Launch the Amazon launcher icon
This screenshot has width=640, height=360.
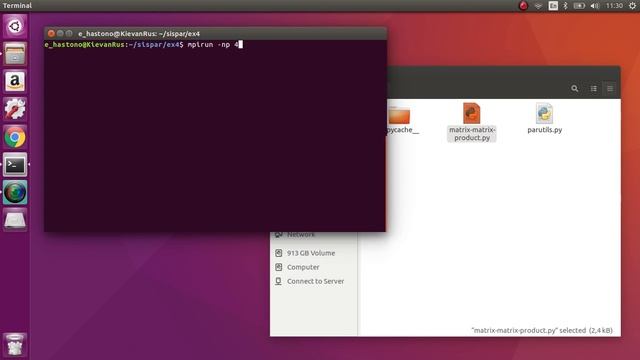point(15,81)
